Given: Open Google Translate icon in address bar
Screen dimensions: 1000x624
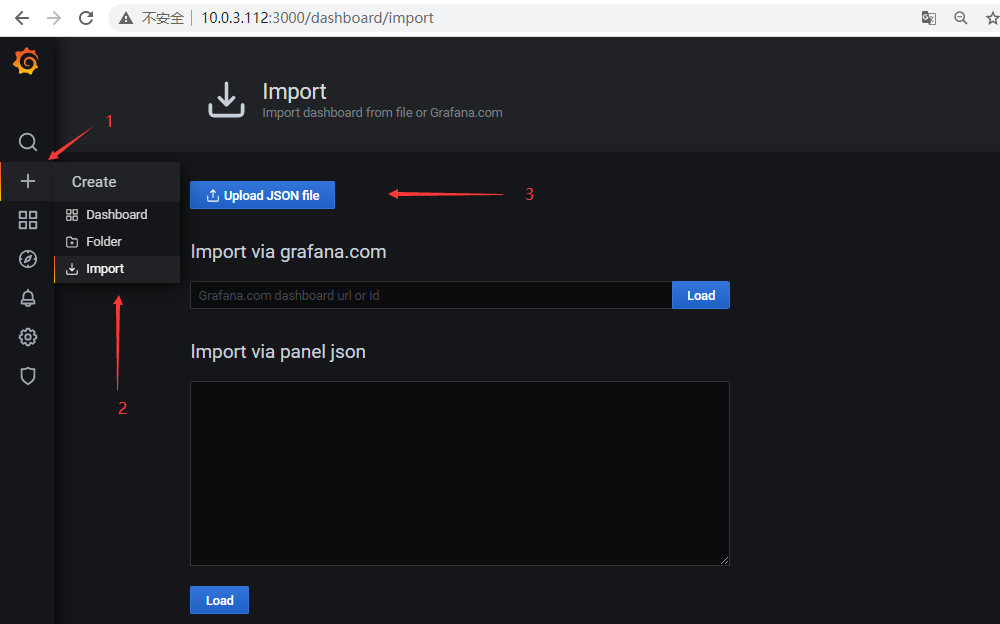Looking at the screenshot, I should click(928, 18).
